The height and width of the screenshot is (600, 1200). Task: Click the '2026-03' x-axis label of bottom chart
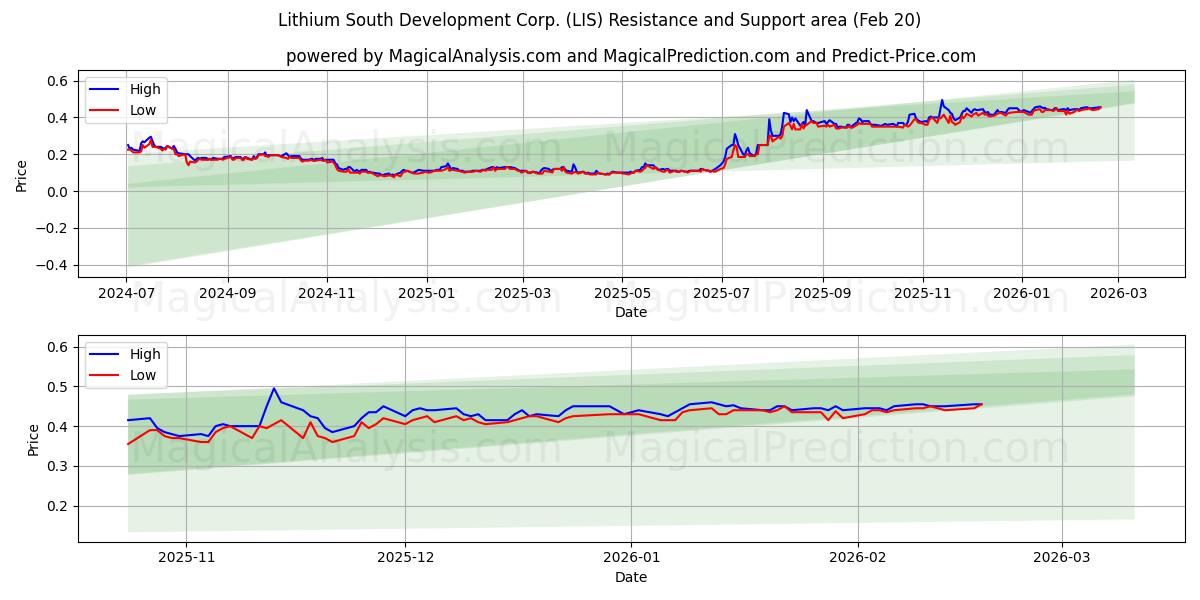click(x=1062, y=559)
